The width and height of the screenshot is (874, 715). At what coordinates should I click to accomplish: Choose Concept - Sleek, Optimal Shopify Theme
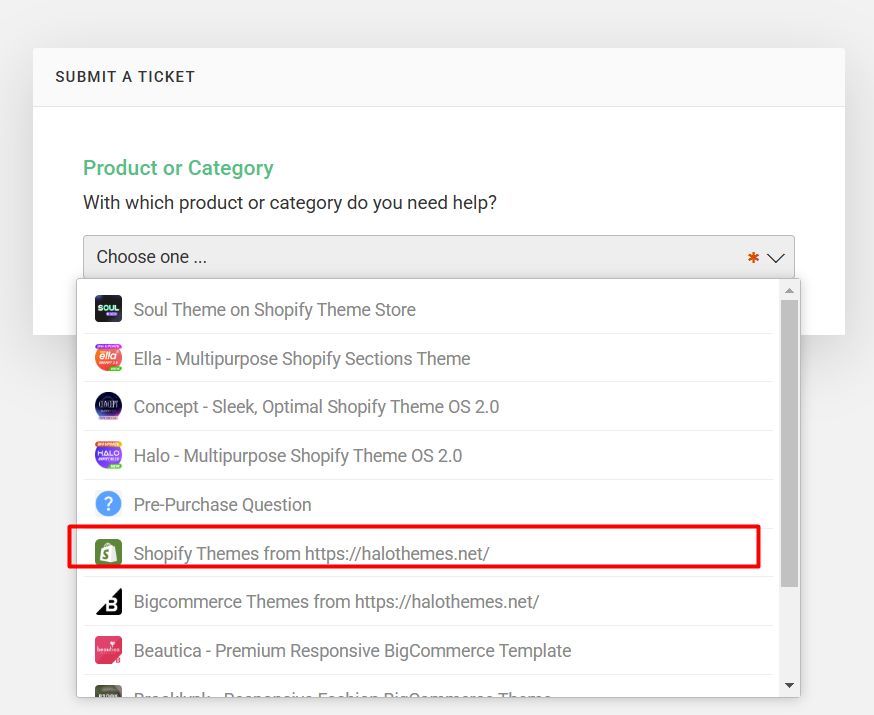[x=428, y=407]
